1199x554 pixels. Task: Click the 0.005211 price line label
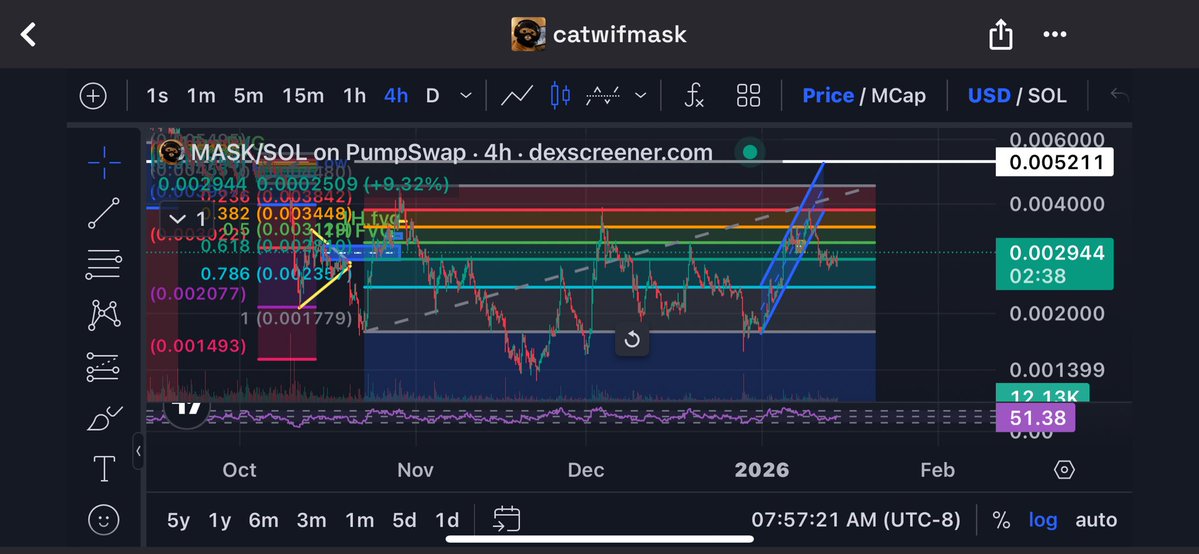pos(1054,162)
